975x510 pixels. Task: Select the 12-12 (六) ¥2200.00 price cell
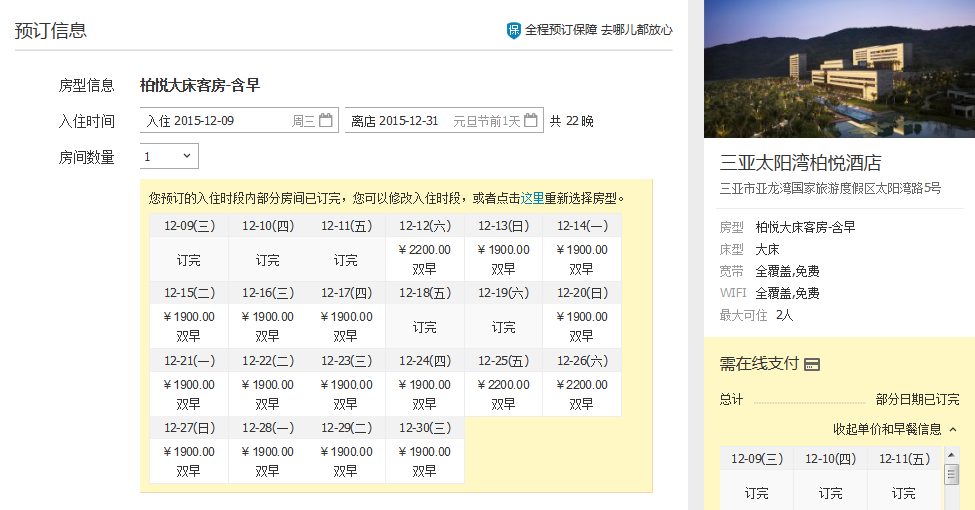pyautogui.click(x=424, y=259)
